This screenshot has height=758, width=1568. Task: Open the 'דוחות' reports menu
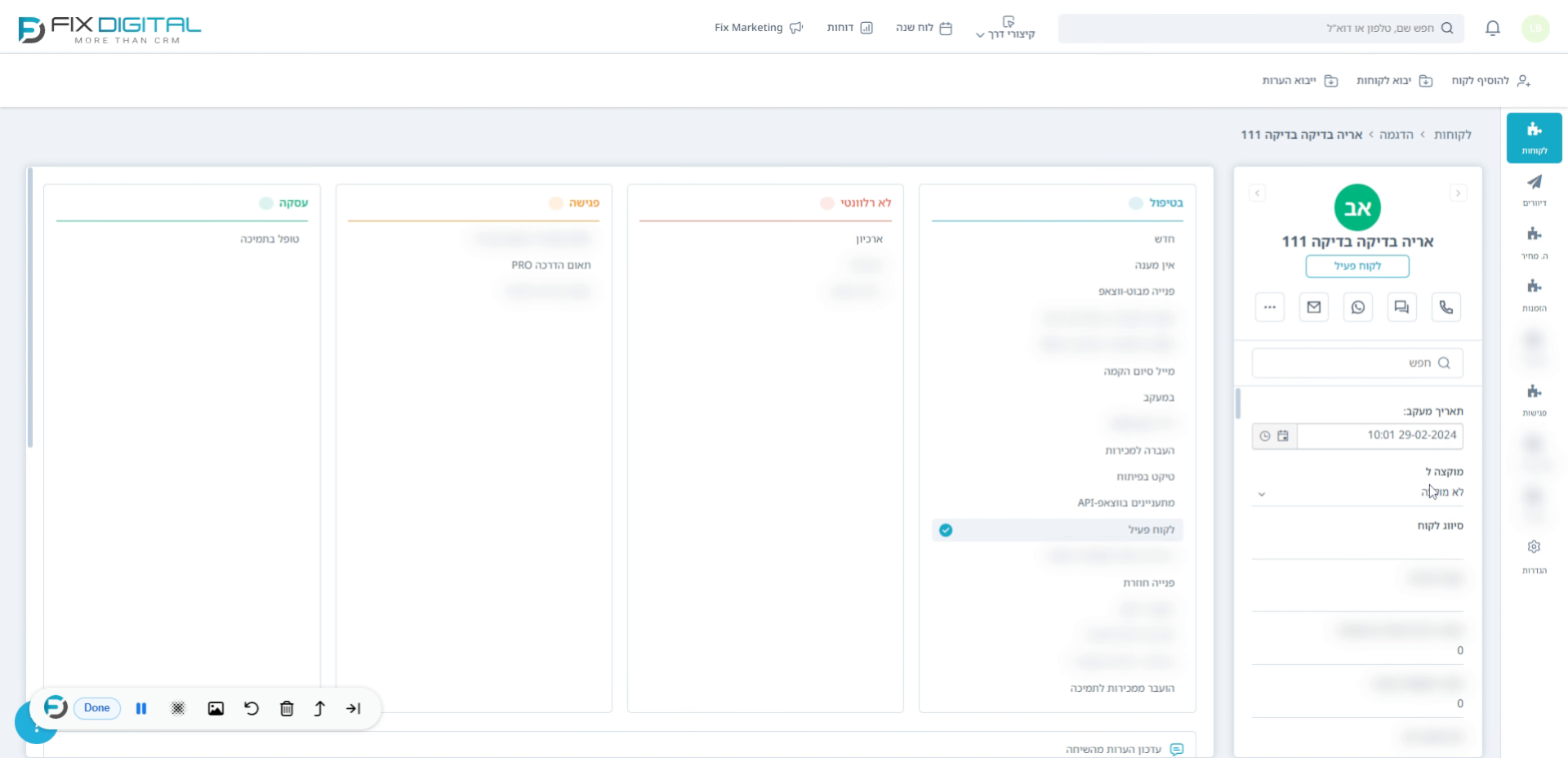point(849,28)
